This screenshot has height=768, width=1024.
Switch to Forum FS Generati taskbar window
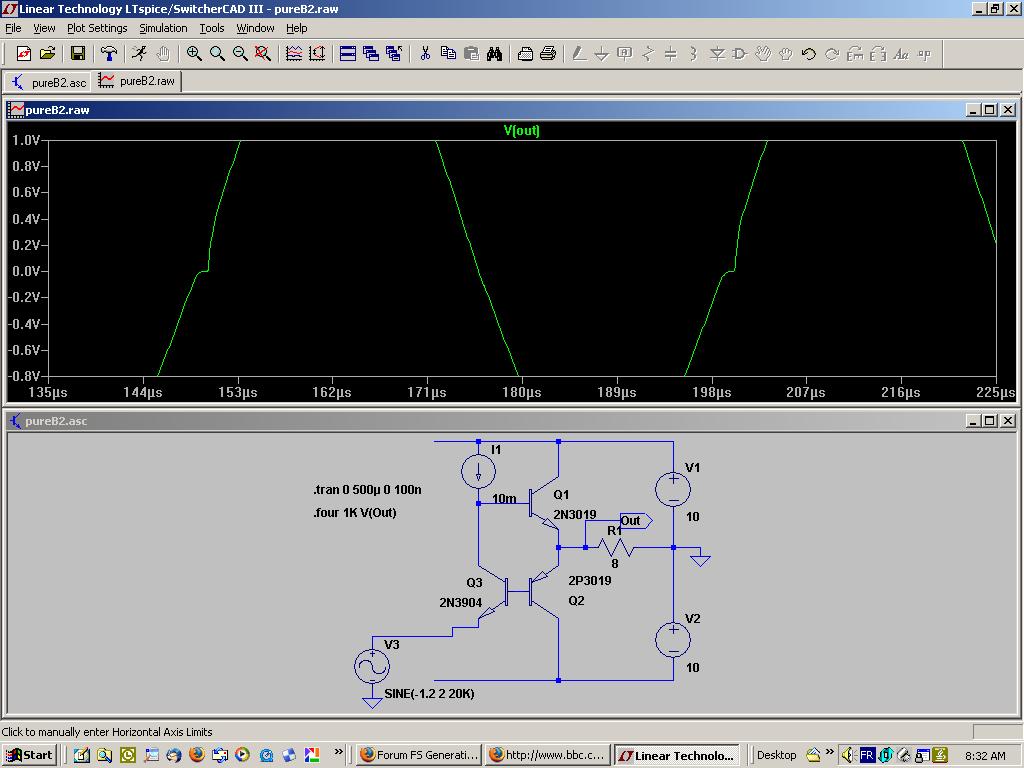(418, 755)
